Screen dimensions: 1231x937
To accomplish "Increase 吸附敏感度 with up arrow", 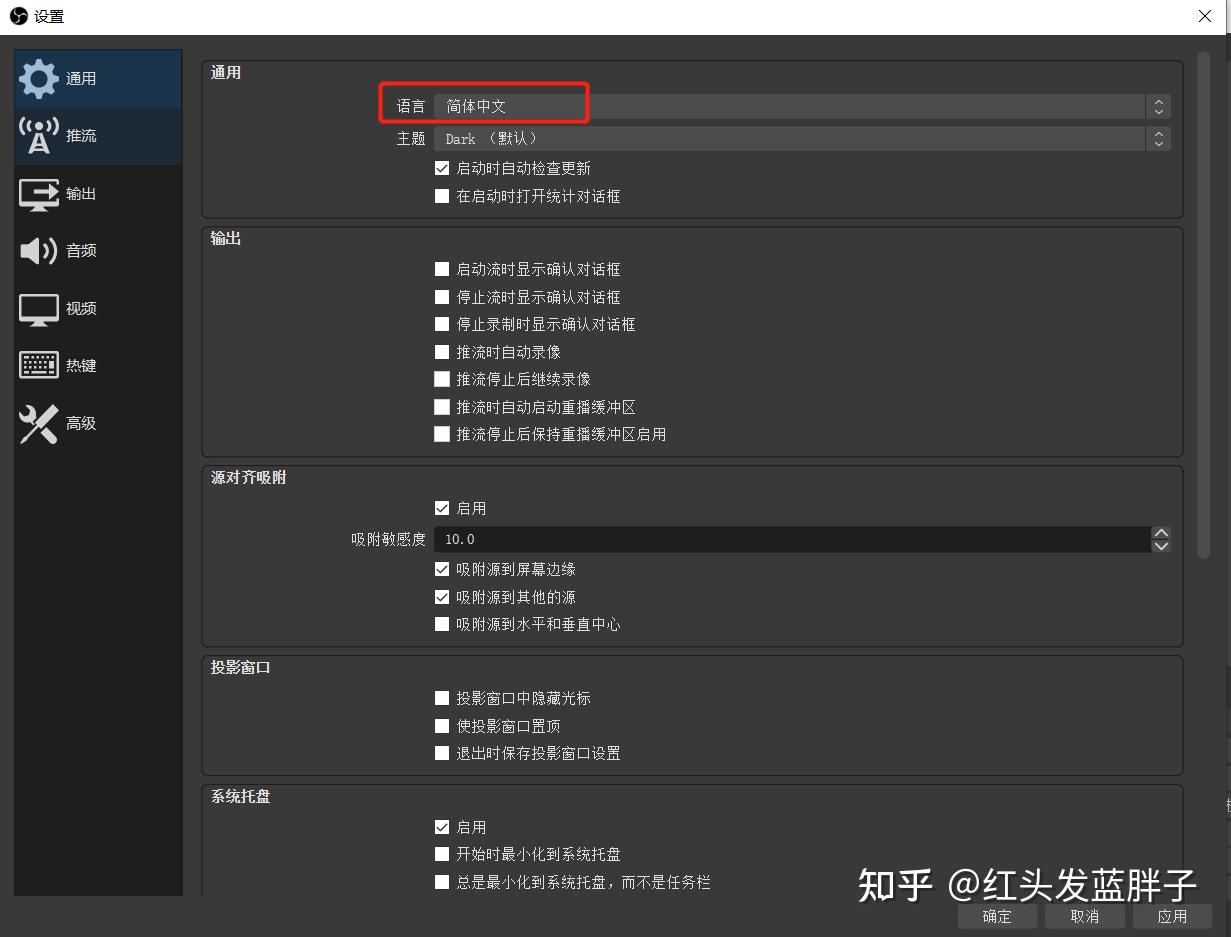I will click(x=1160, y=533).
